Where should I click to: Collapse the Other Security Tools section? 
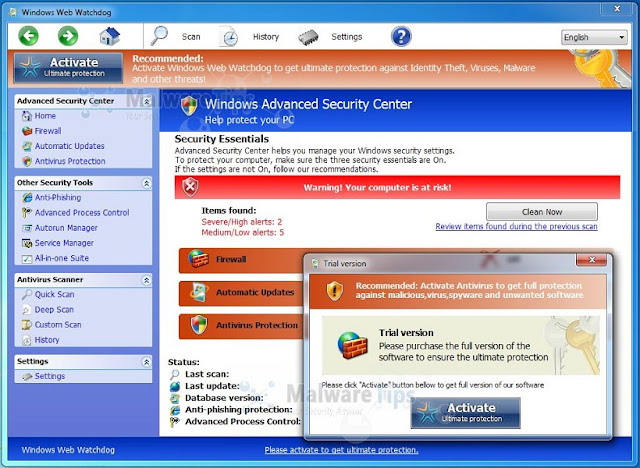146,183
